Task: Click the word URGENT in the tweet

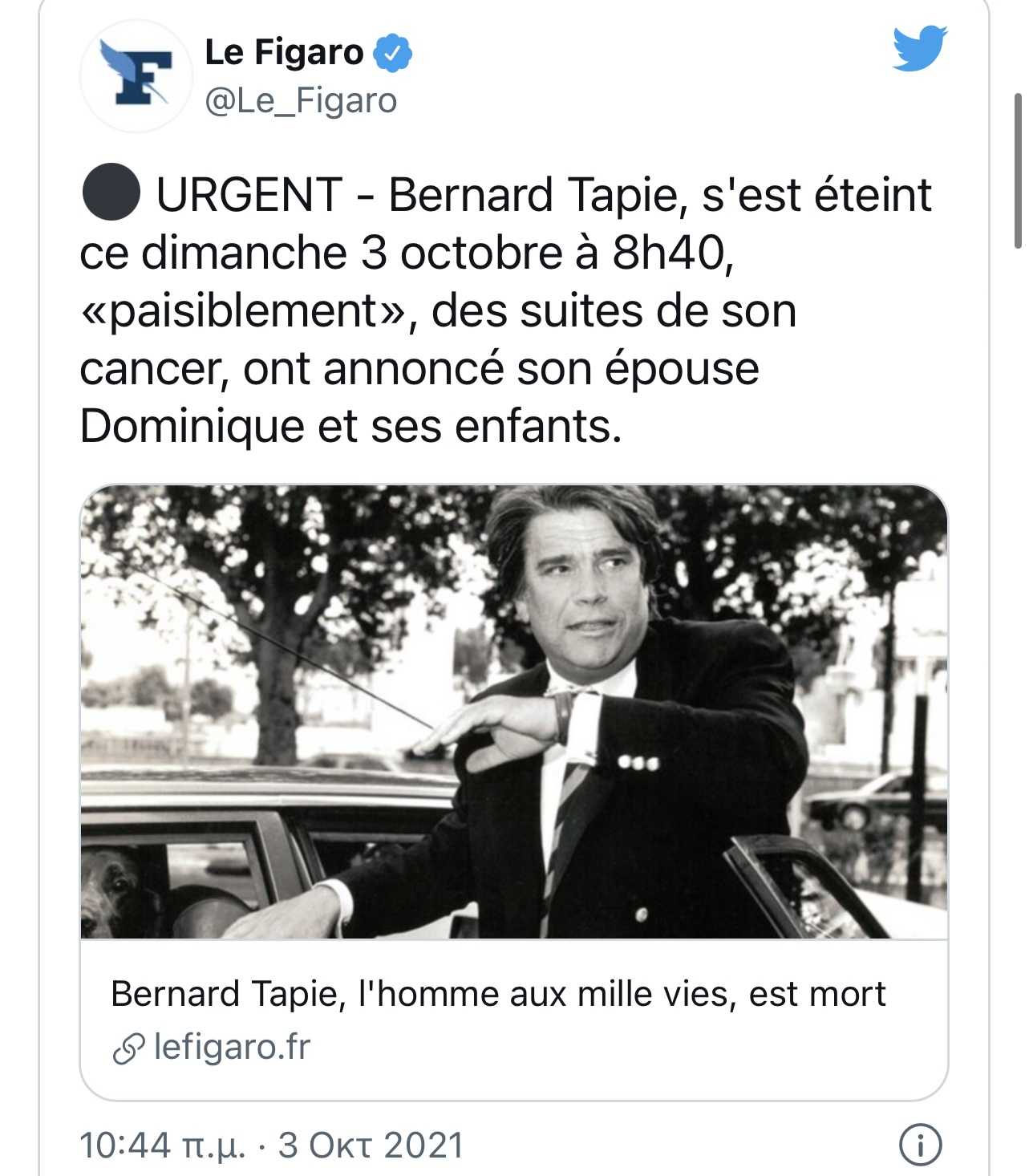Action: [249, 195]
